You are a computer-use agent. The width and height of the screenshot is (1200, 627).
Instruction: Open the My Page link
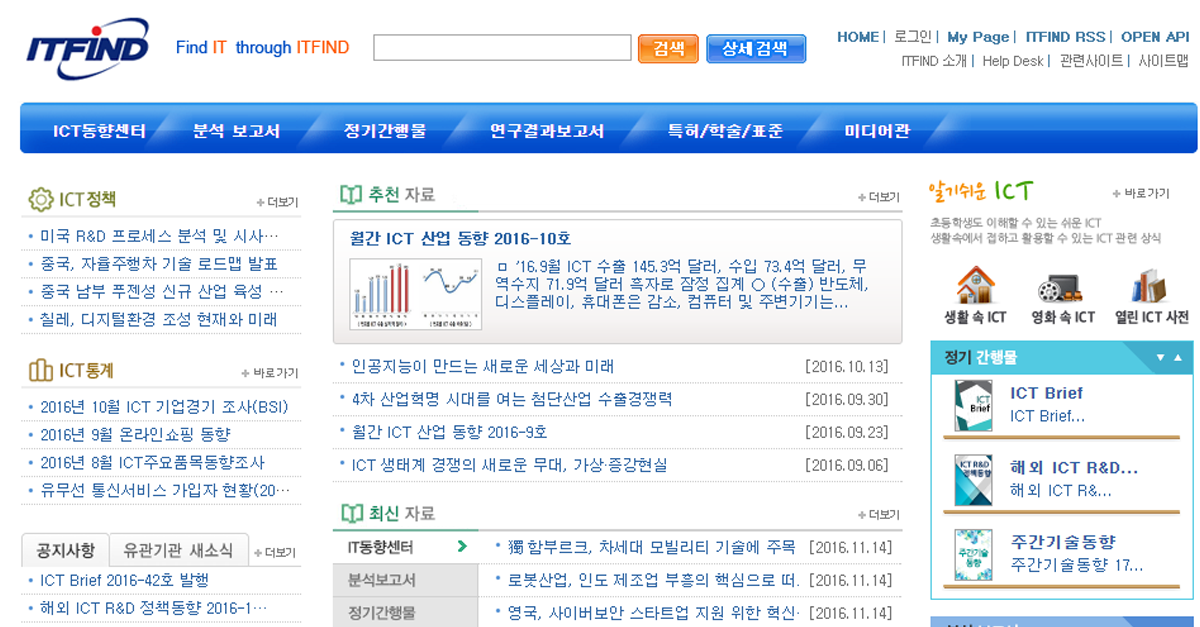[x=978, y=36]
